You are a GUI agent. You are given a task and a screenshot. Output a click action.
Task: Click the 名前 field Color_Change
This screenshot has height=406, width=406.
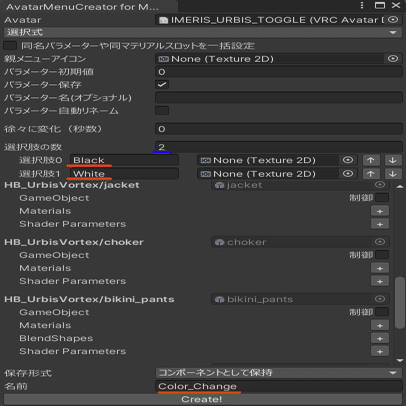(x=279, y=386)
